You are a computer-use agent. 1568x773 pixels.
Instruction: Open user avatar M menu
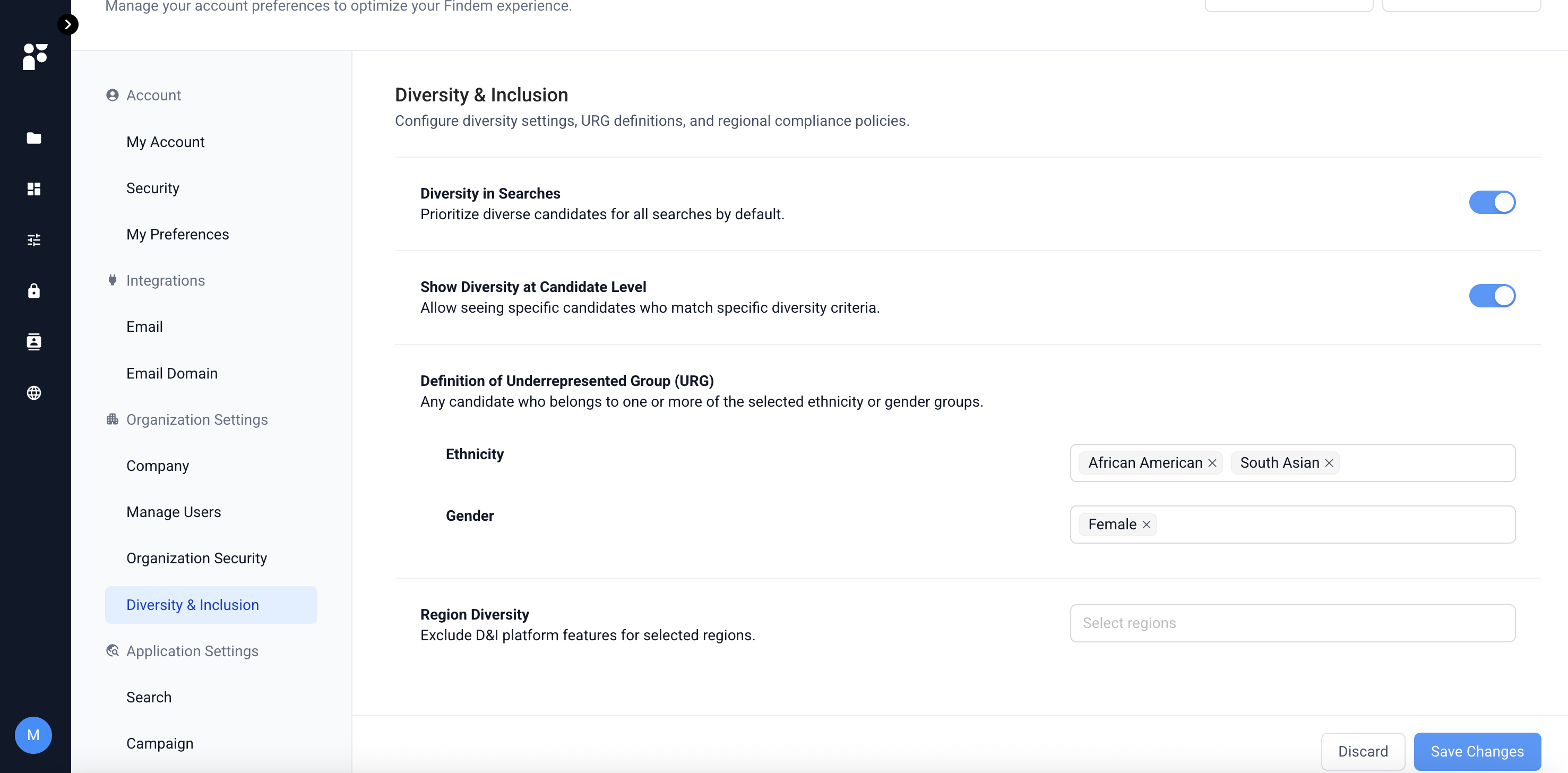pos(33,735)
